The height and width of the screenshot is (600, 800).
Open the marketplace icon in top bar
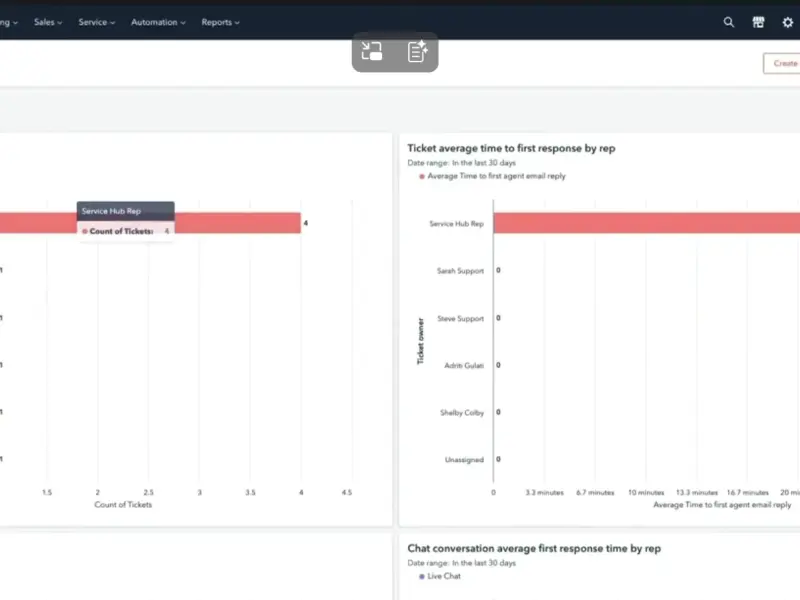[758, 22]
